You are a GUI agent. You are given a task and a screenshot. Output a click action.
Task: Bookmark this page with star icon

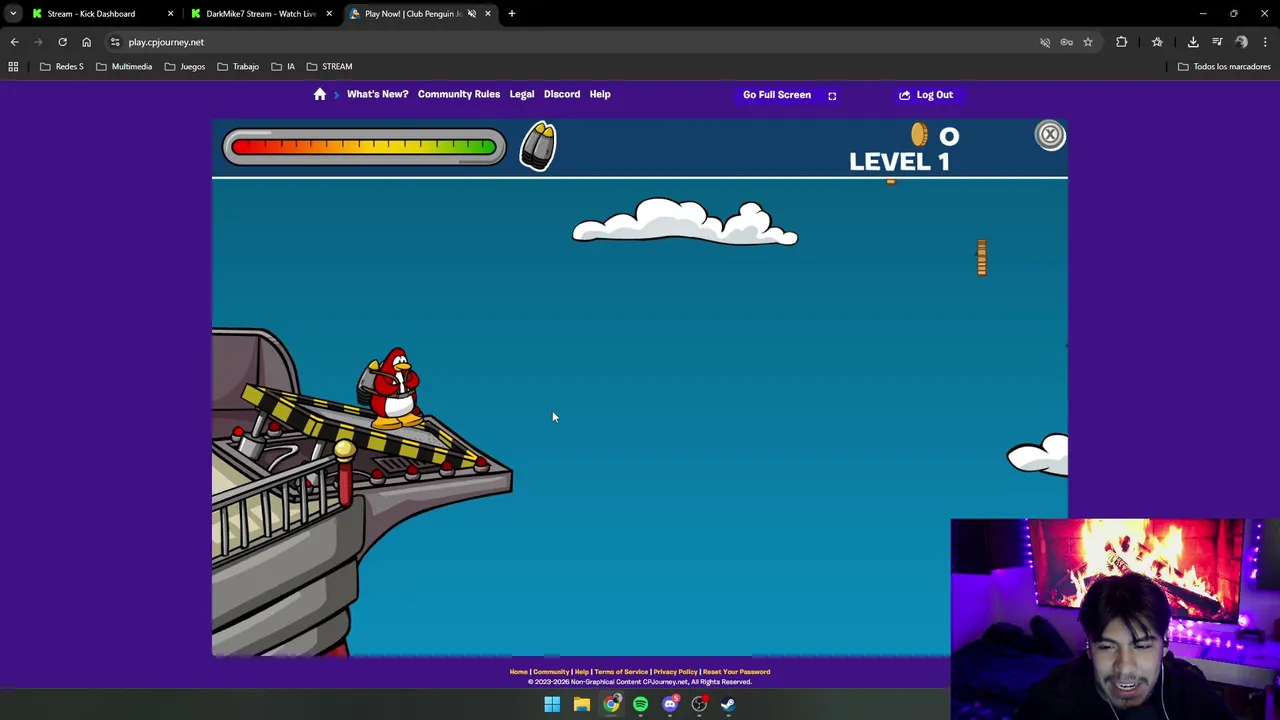[1088, 42]
